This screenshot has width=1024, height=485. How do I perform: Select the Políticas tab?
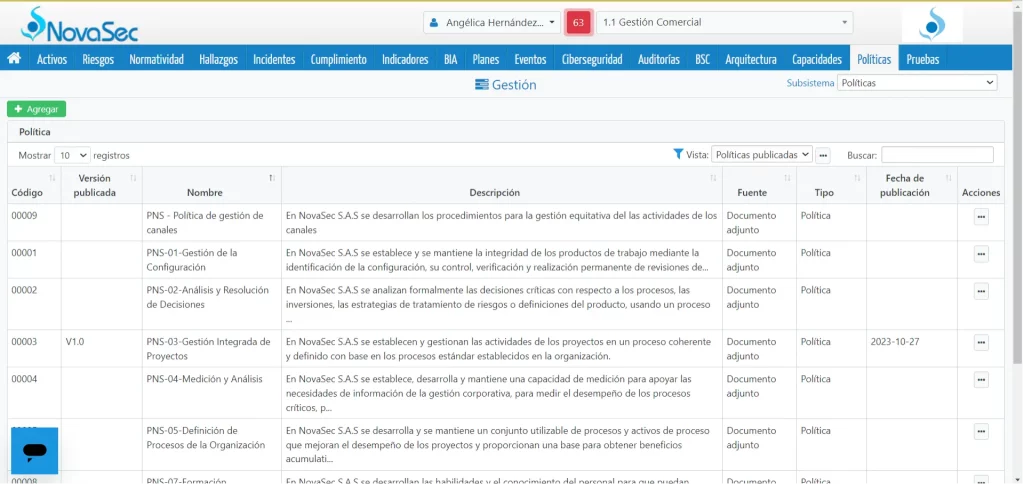pyautogui.click(x=874, y=59)
